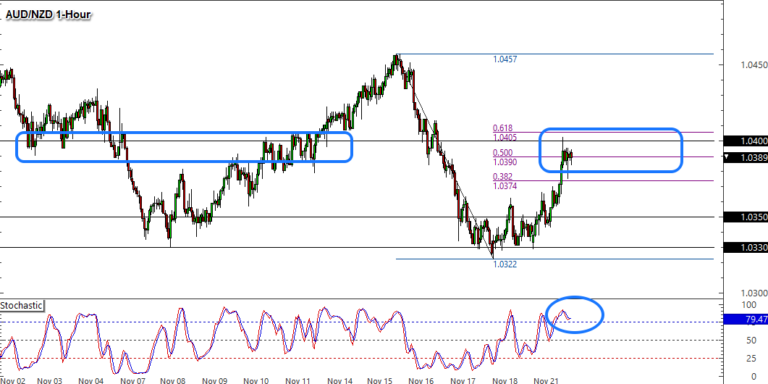The height and width of the screenshot is (384, 768).
Task: Select the 1.0400 price axis tag
Action: click(745, 141)
